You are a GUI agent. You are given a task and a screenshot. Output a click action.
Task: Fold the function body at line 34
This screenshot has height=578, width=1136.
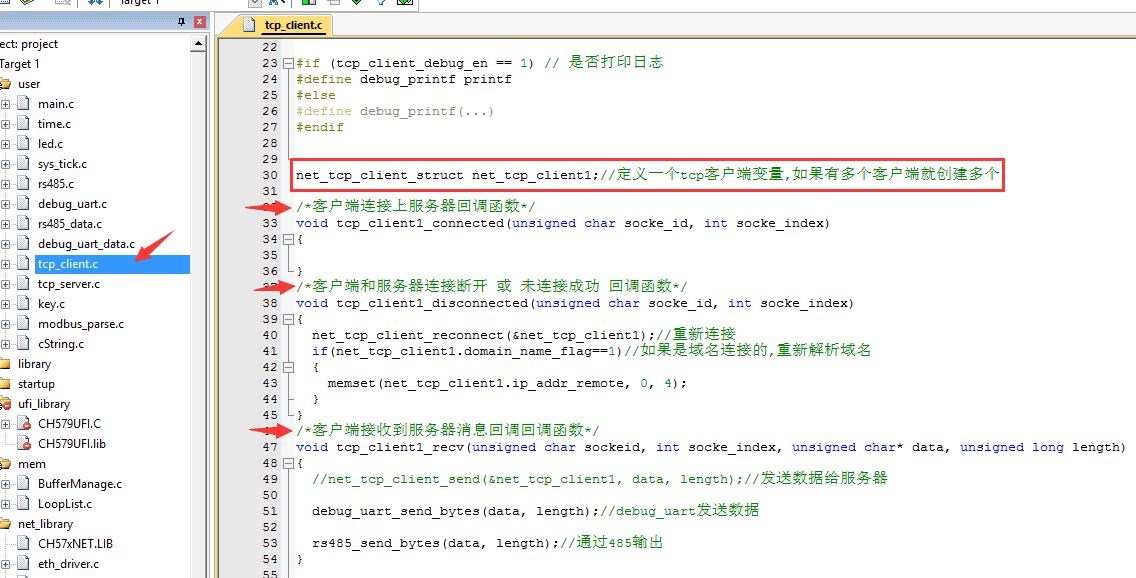pos(288,239)
